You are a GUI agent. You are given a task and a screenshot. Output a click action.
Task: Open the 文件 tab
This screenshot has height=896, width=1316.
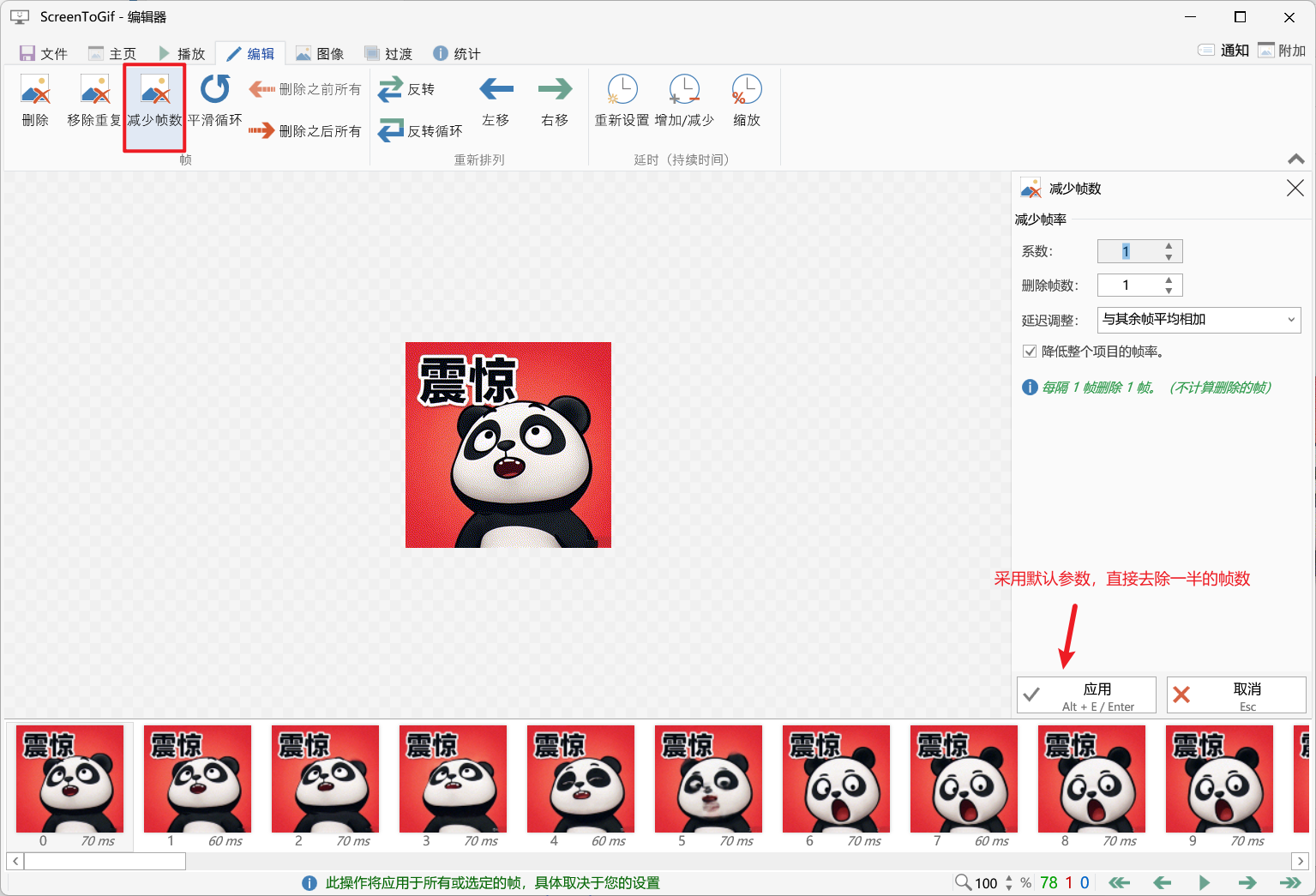43,53
